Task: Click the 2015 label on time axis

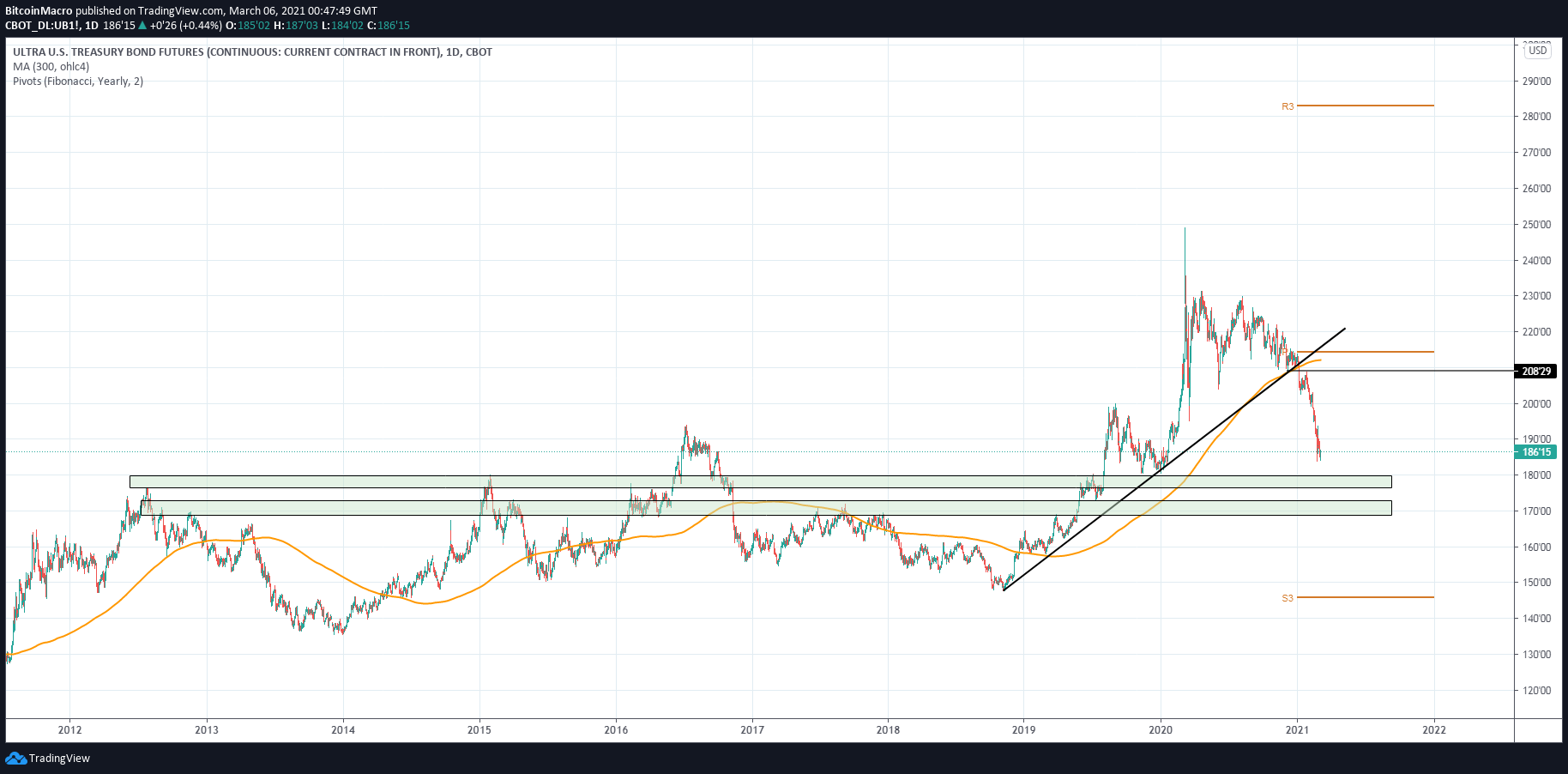Action: pyautogui.click(x=479, y=730)
